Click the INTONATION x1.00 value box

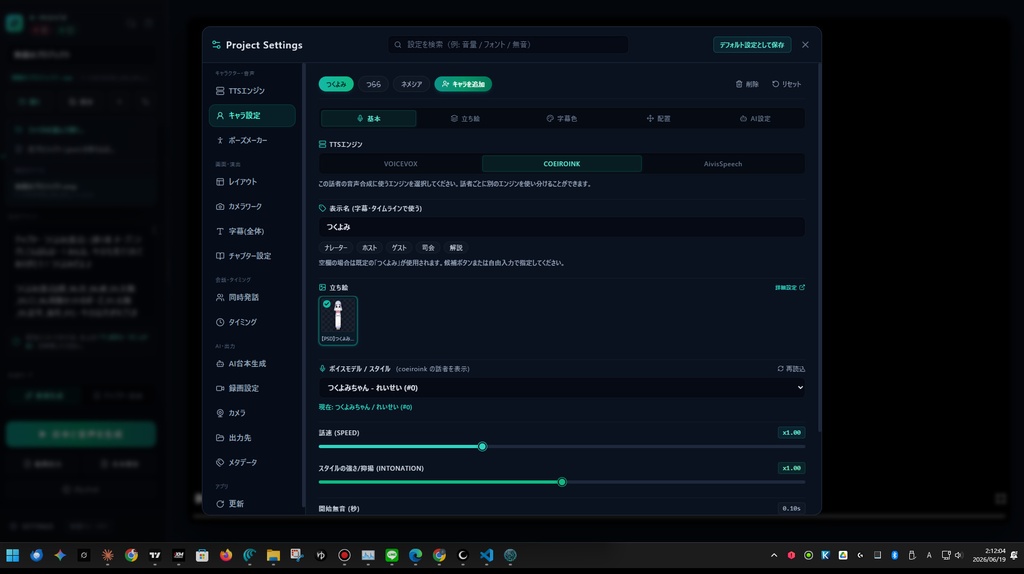(x=792, y=468)
